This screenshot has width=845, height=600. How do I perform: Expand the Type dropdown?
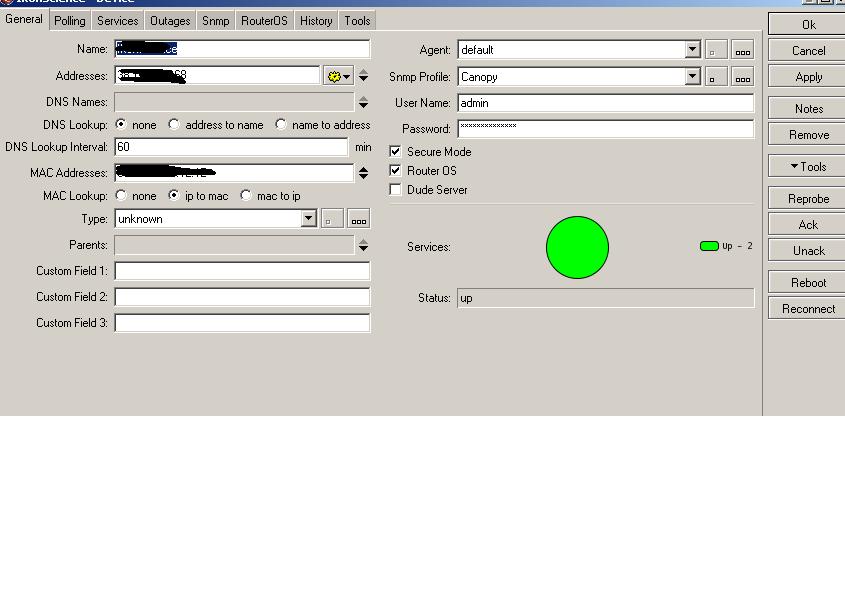pyautogui.click(x=308, y=218)
